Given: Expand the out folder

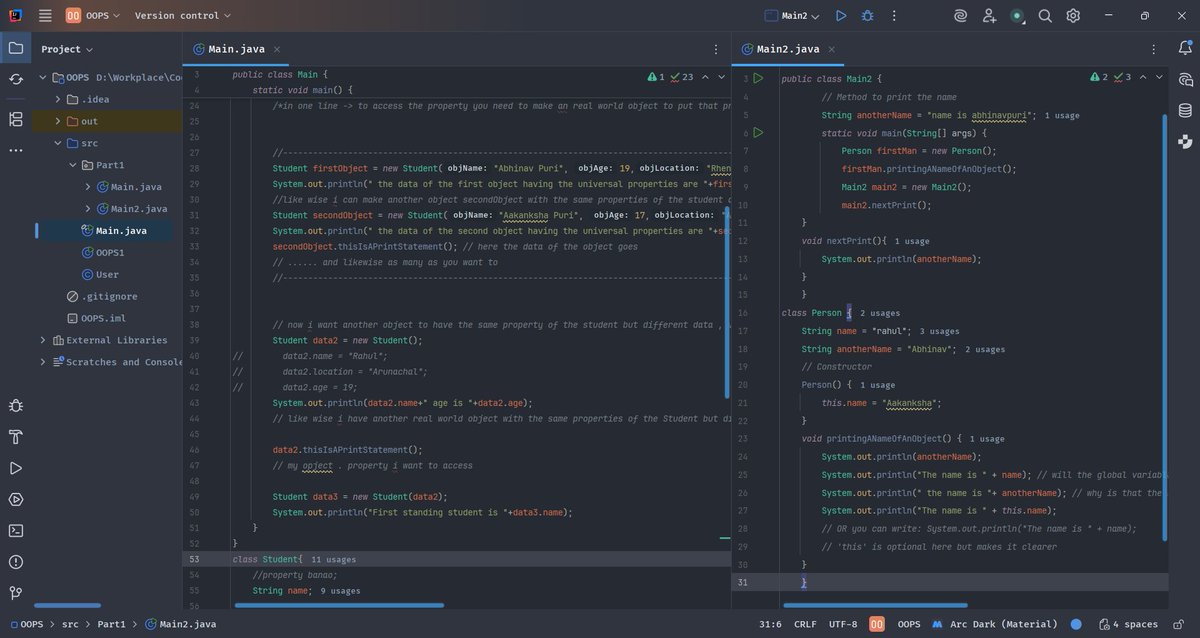Looking at the screenshot, I should (58, 121).
